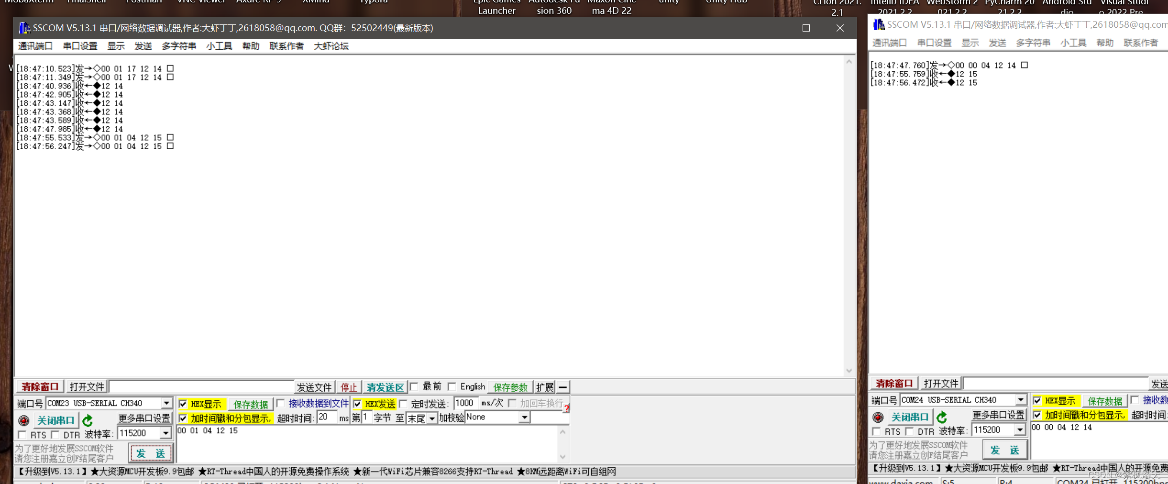Open the 串口设置 menu in the larger window
1168x484 pixels.
pyautogui.click(x=80, y=46)
